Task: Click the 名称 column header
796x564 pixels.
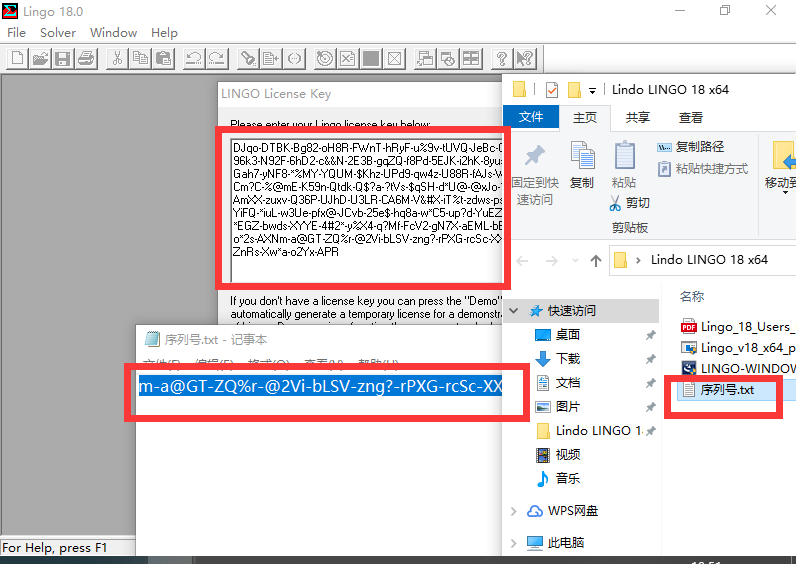Action: [x=691, y=296]
